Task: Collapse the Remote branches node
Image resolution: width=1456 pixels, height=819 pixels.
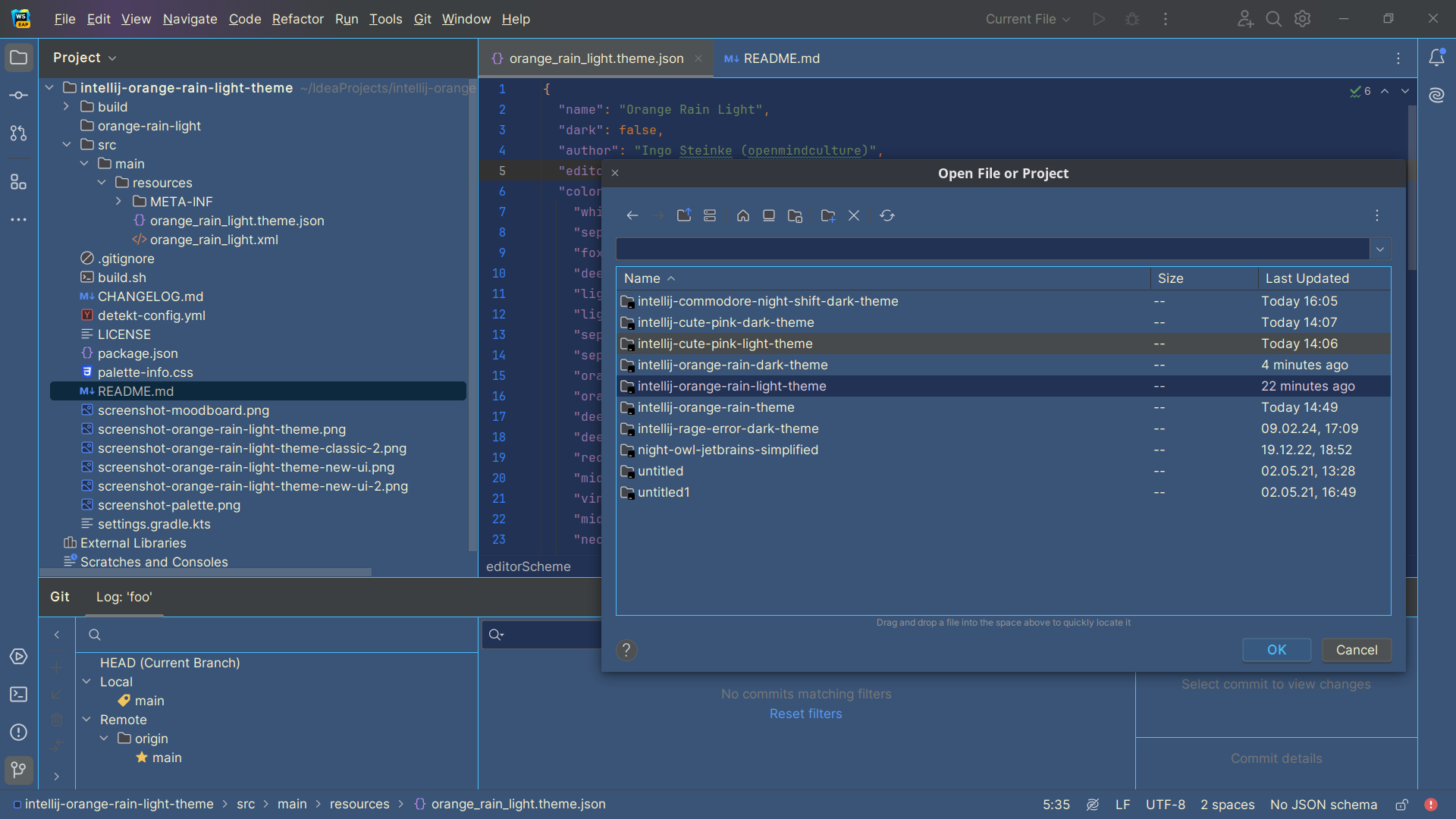Action: pos(86,720)
